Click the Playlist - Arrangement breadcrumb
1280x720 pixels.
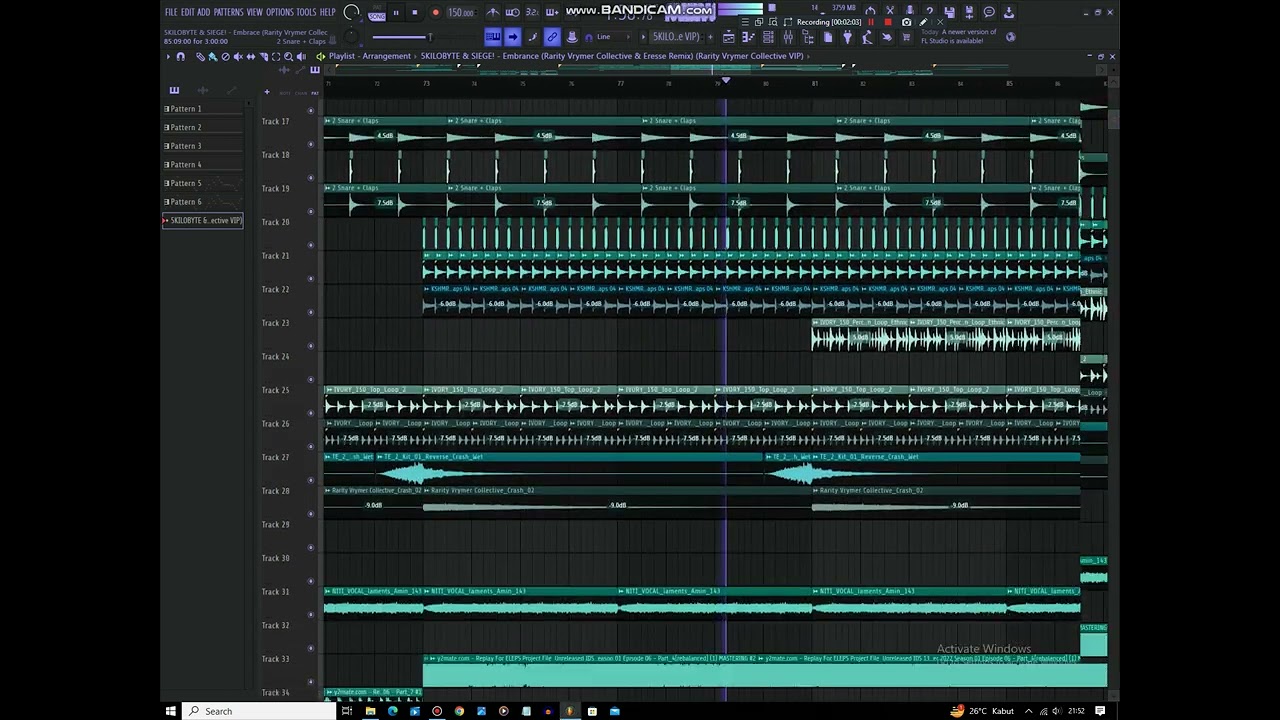tap(370, 56)
